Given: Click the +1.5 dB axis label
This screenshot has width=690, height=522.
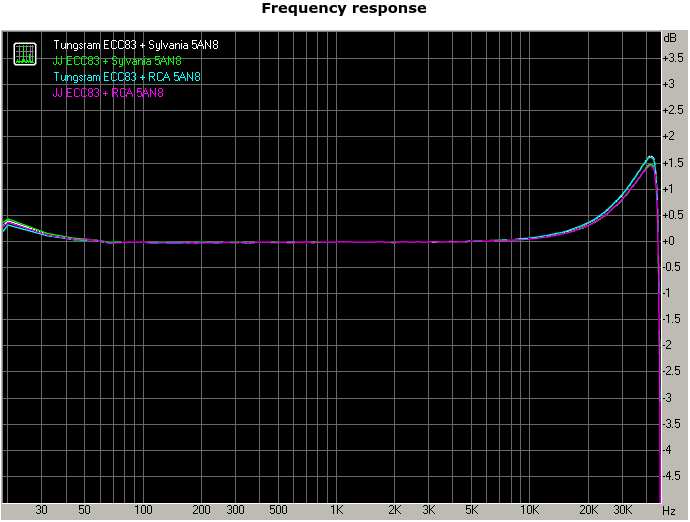Looking at the screenshot, I should 673,162.
